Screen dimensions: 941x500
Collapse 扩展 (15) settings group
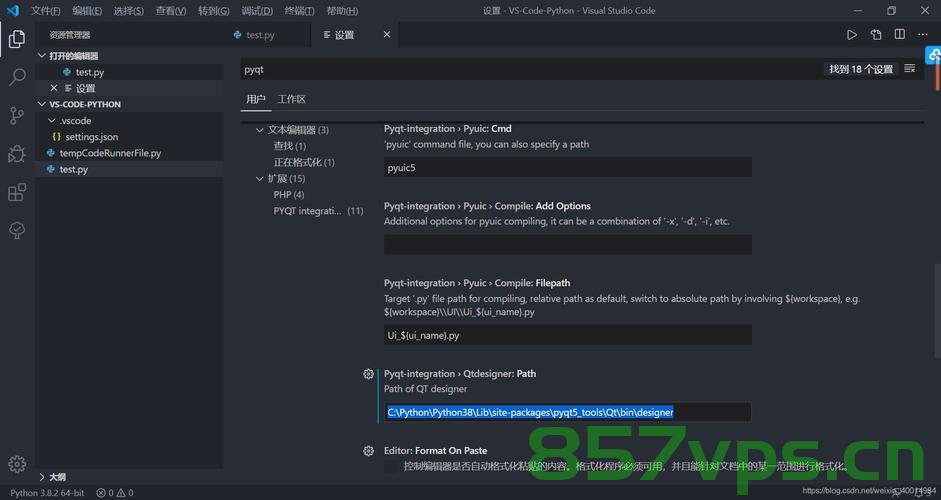pyautogui.click(x=260, y=178)
